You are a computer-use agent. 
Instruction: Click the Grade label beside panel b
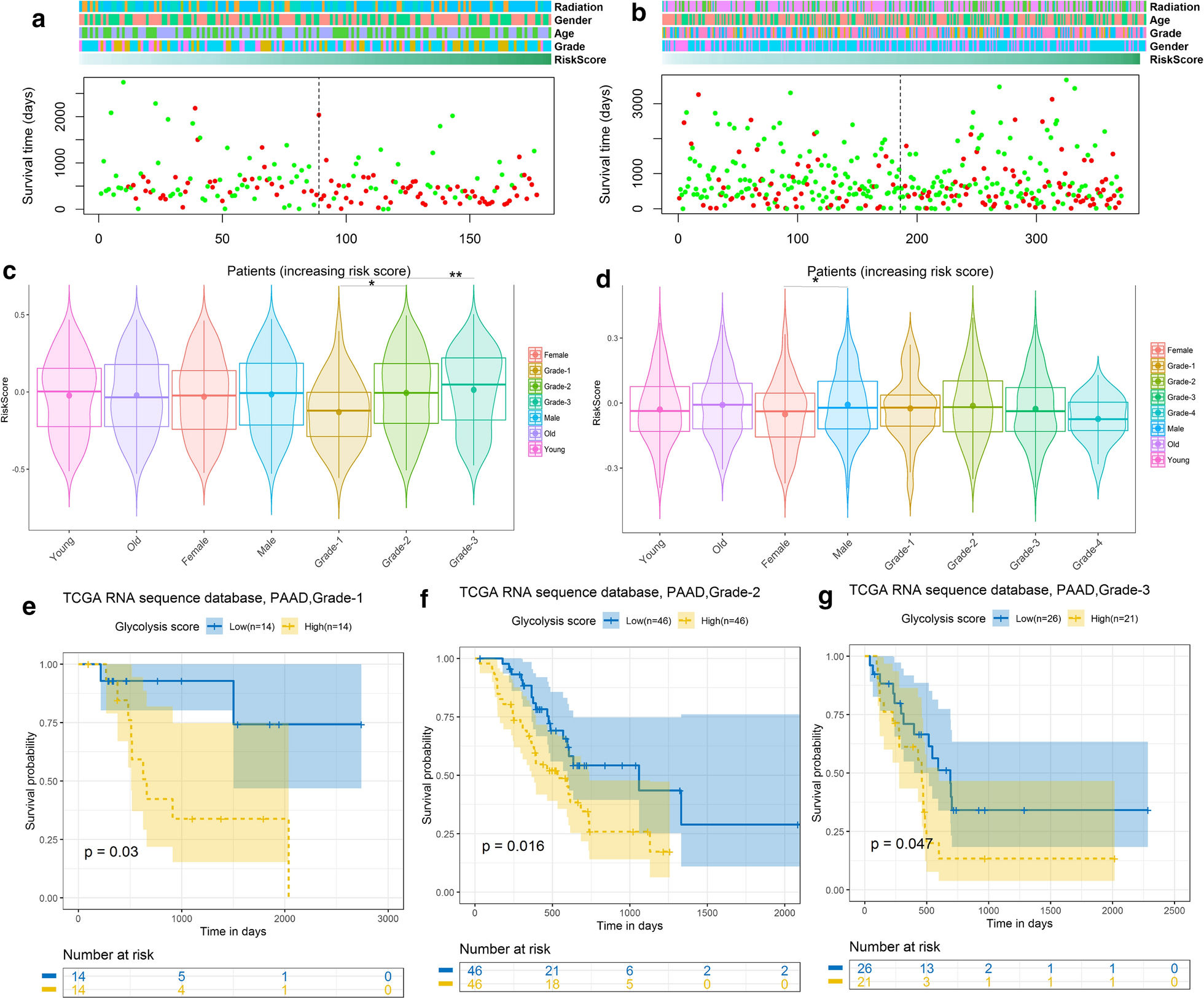tap(1165, 33)
